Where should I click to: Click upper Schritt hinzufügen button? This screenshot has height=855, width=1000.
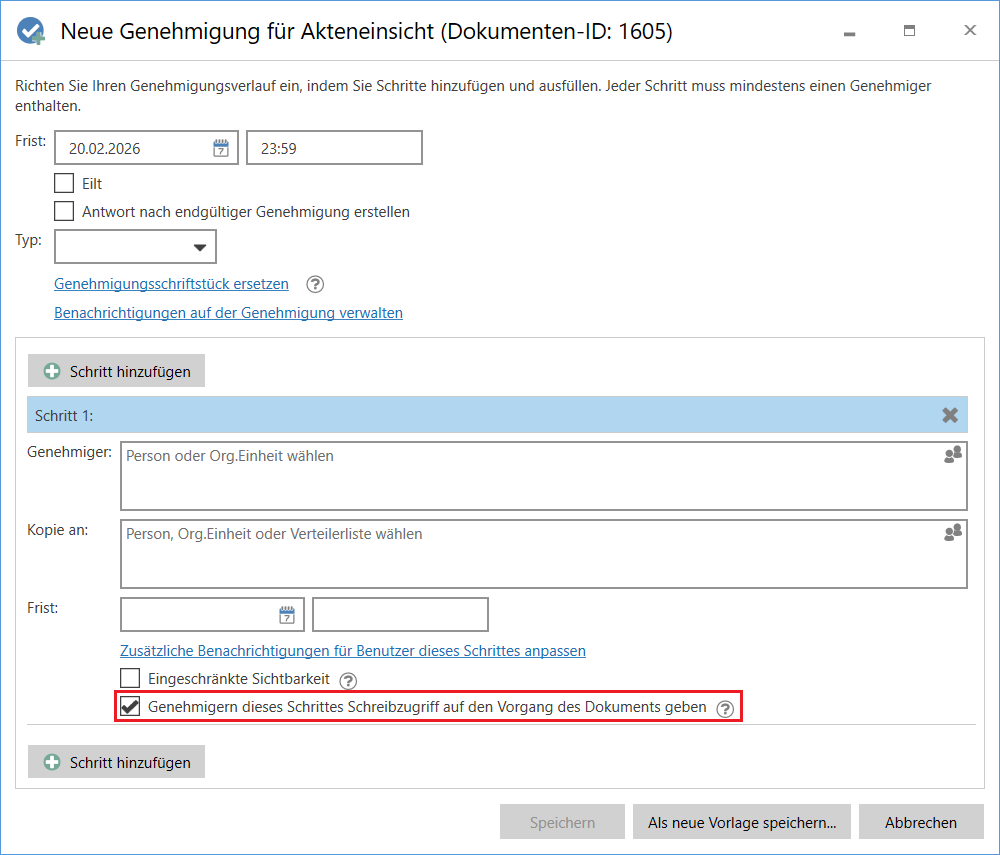click(116, 371)
